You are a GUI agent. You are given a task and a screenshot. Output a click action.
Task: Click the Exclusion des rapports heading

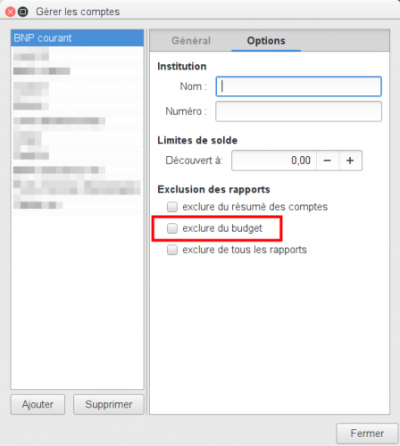(x=214, y=189)
